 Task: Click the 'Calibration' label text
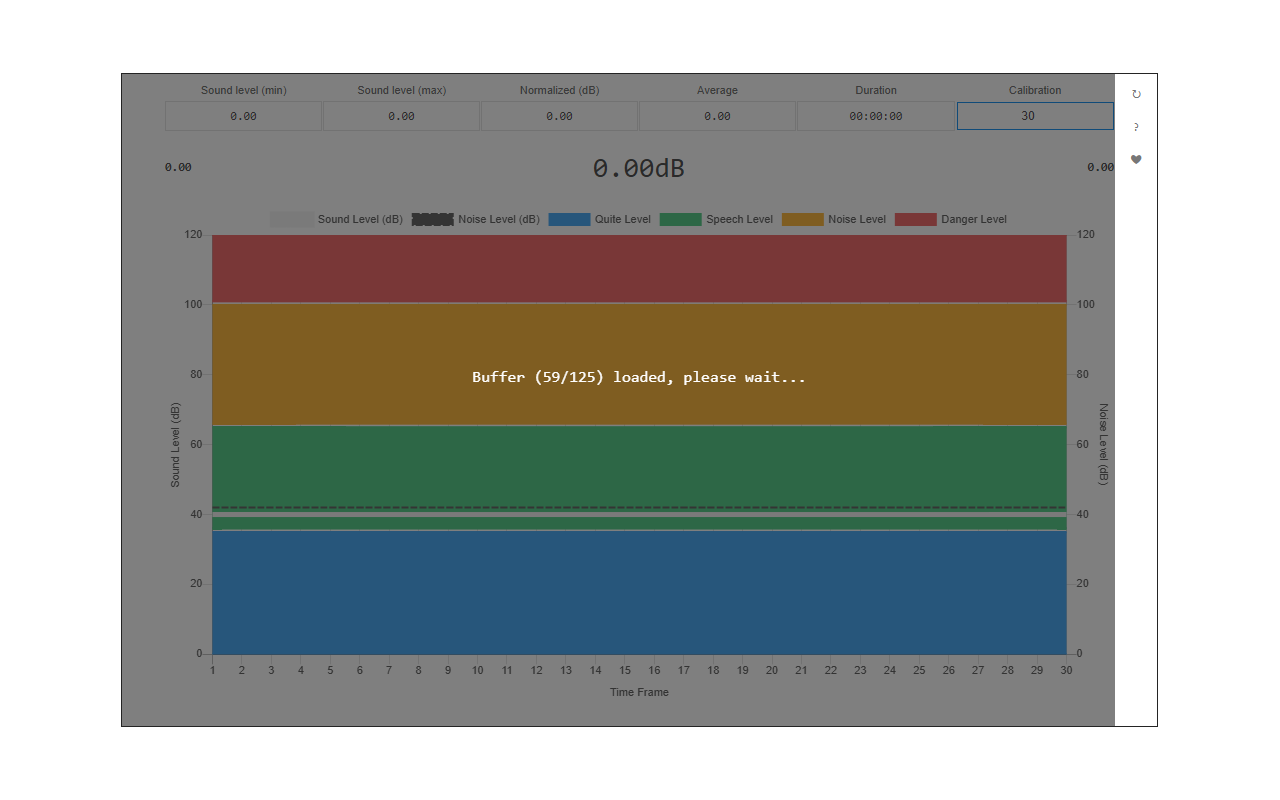[x=1035, y=90]
